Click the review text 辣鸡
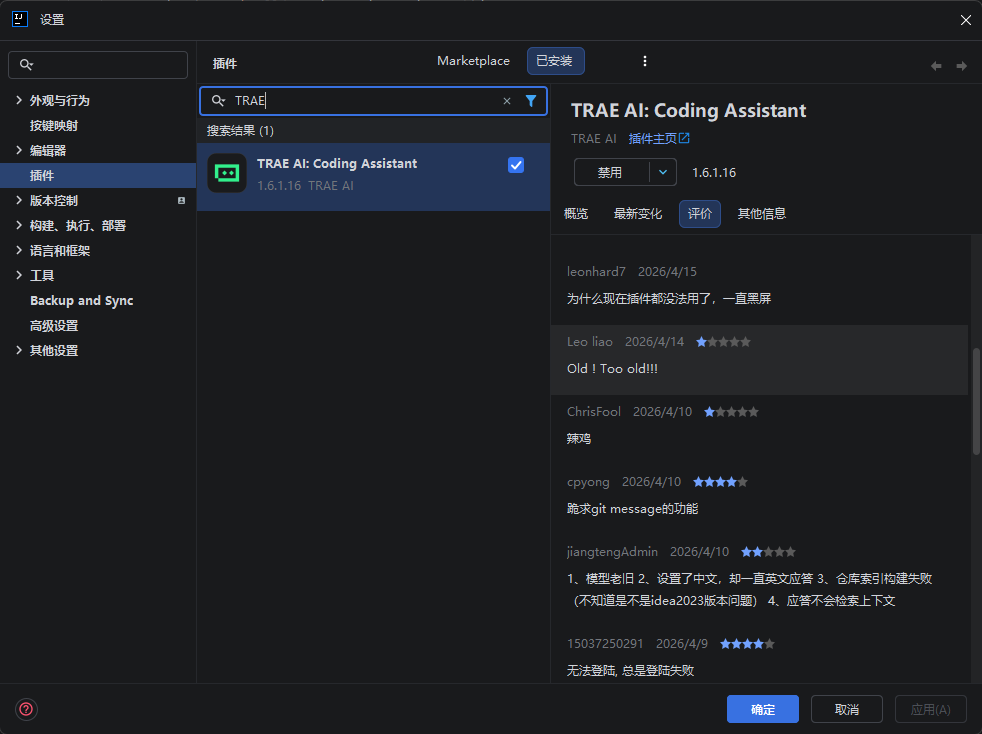Viewport: 982px width, 734px height. [579, 439]
